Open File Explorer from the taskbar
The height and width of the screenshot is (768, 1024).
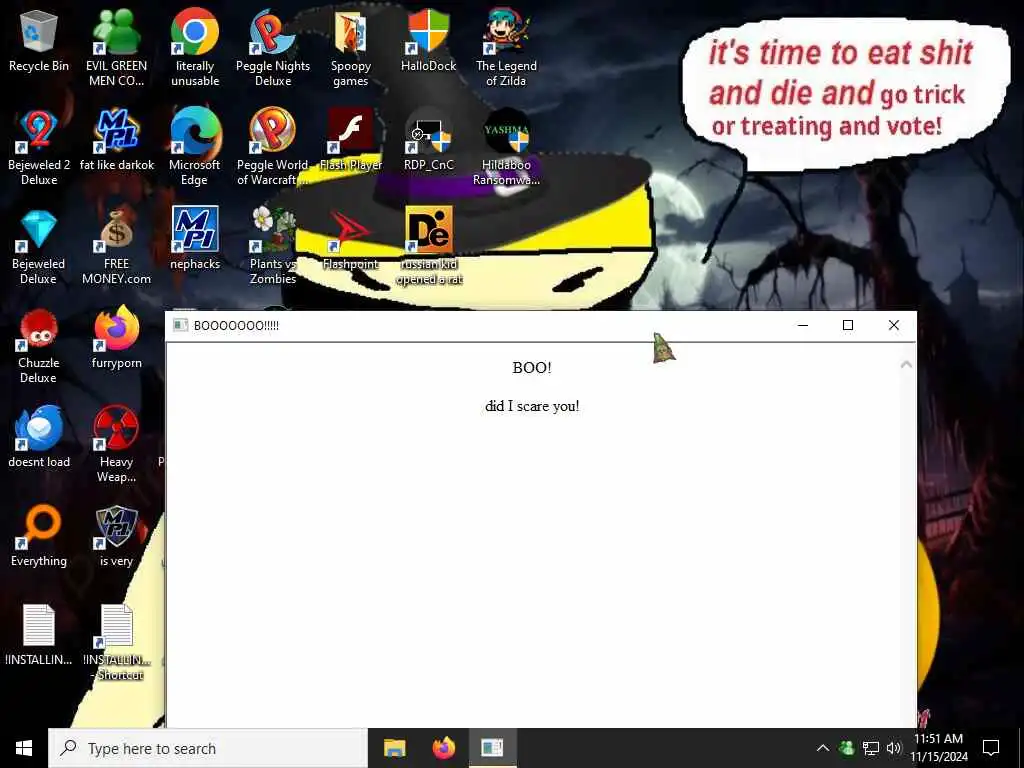(x=394, y=748)
